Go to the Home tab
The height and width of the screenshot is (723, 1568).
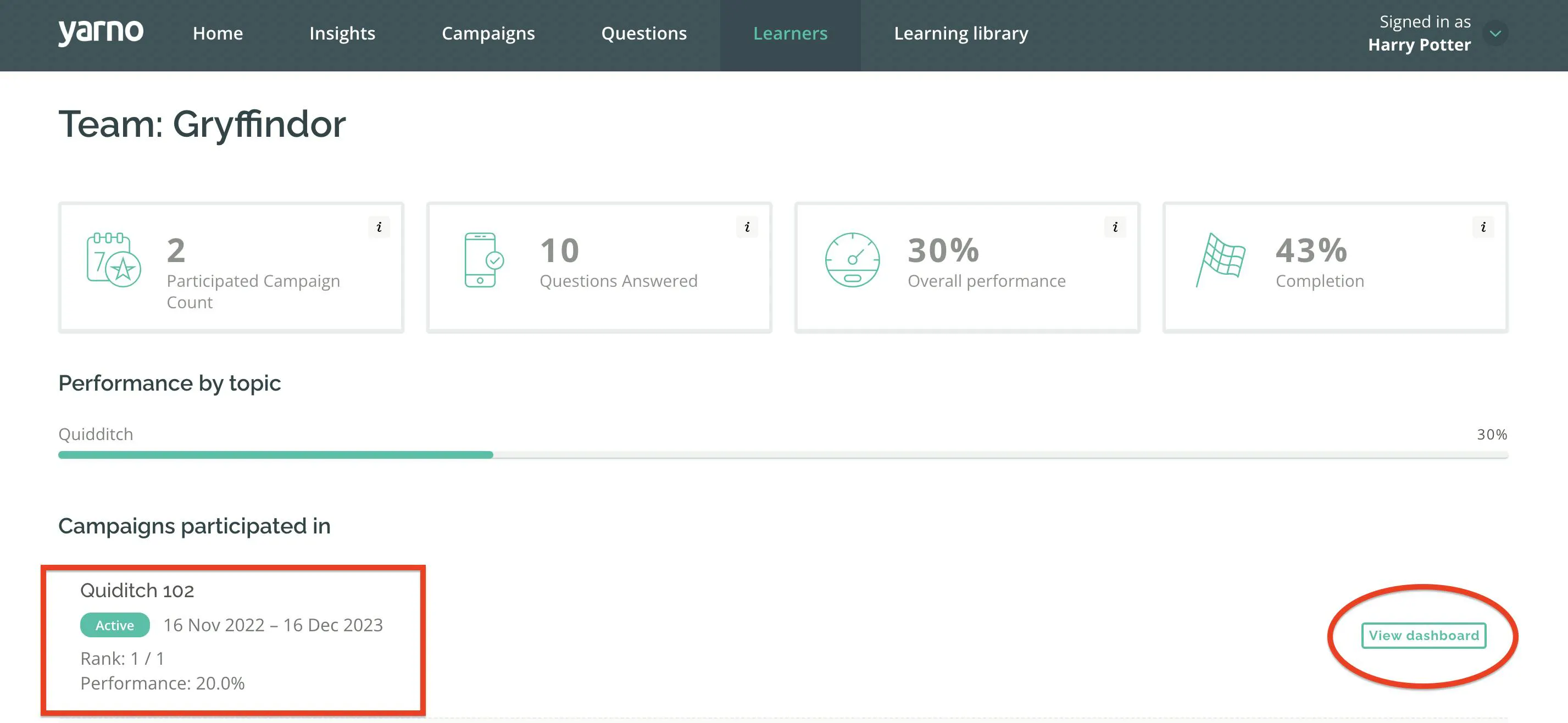click(x=218, y=34)
